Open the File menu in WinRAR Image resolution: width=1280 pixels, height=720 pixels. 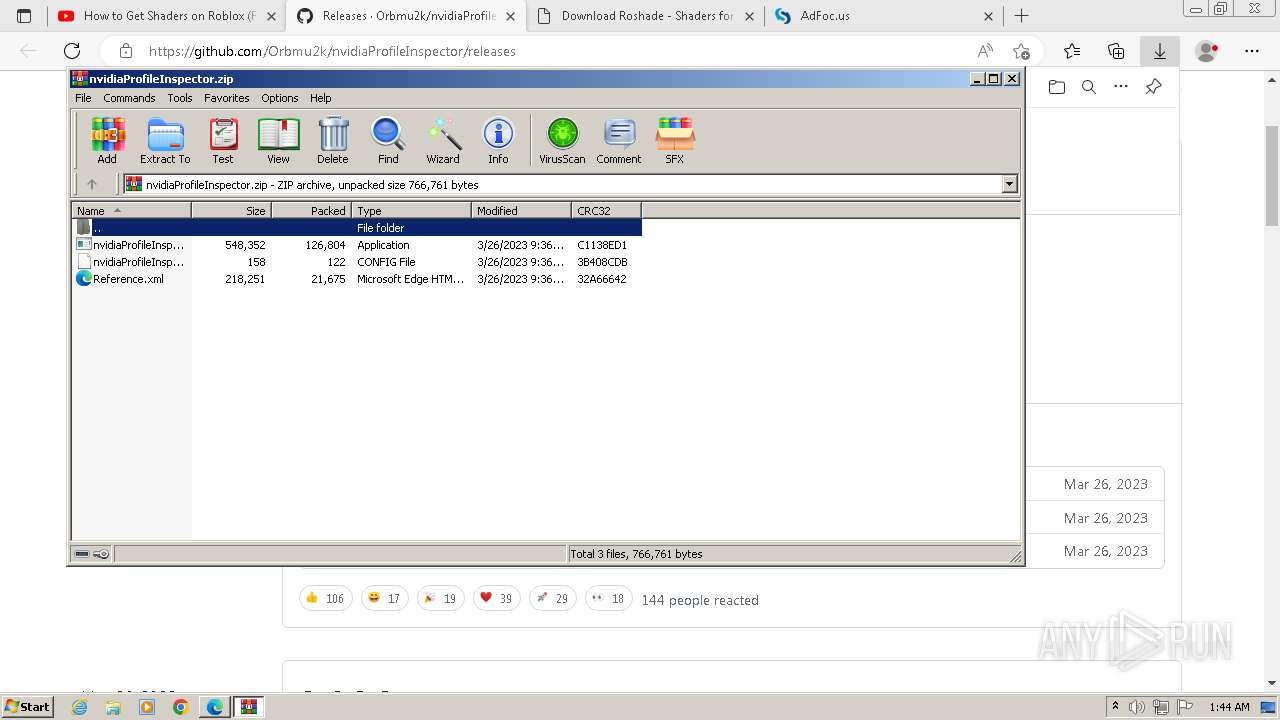(83, 98)
